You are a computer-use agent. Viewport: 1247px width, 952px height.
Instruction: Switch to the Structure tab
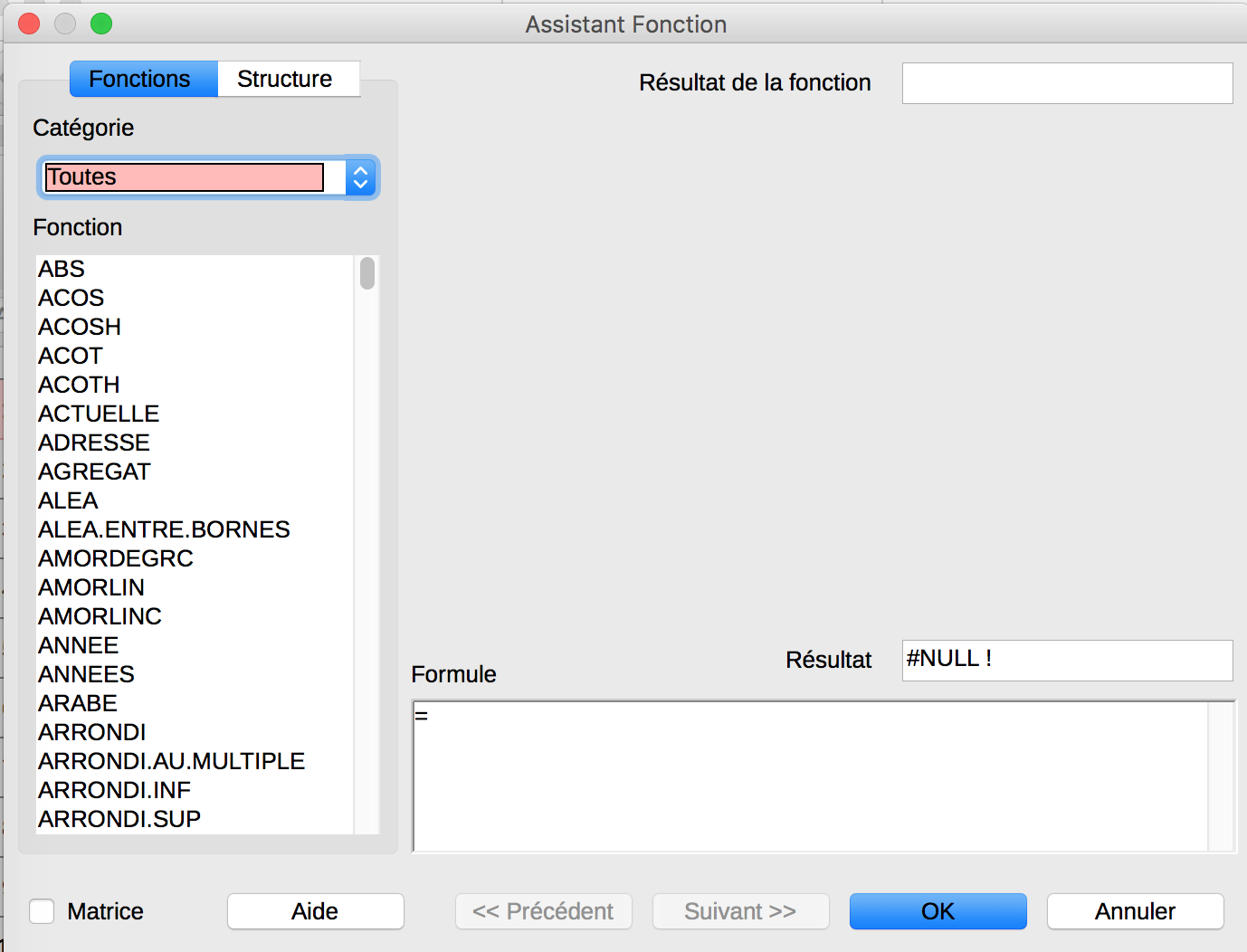click(289, 79)
